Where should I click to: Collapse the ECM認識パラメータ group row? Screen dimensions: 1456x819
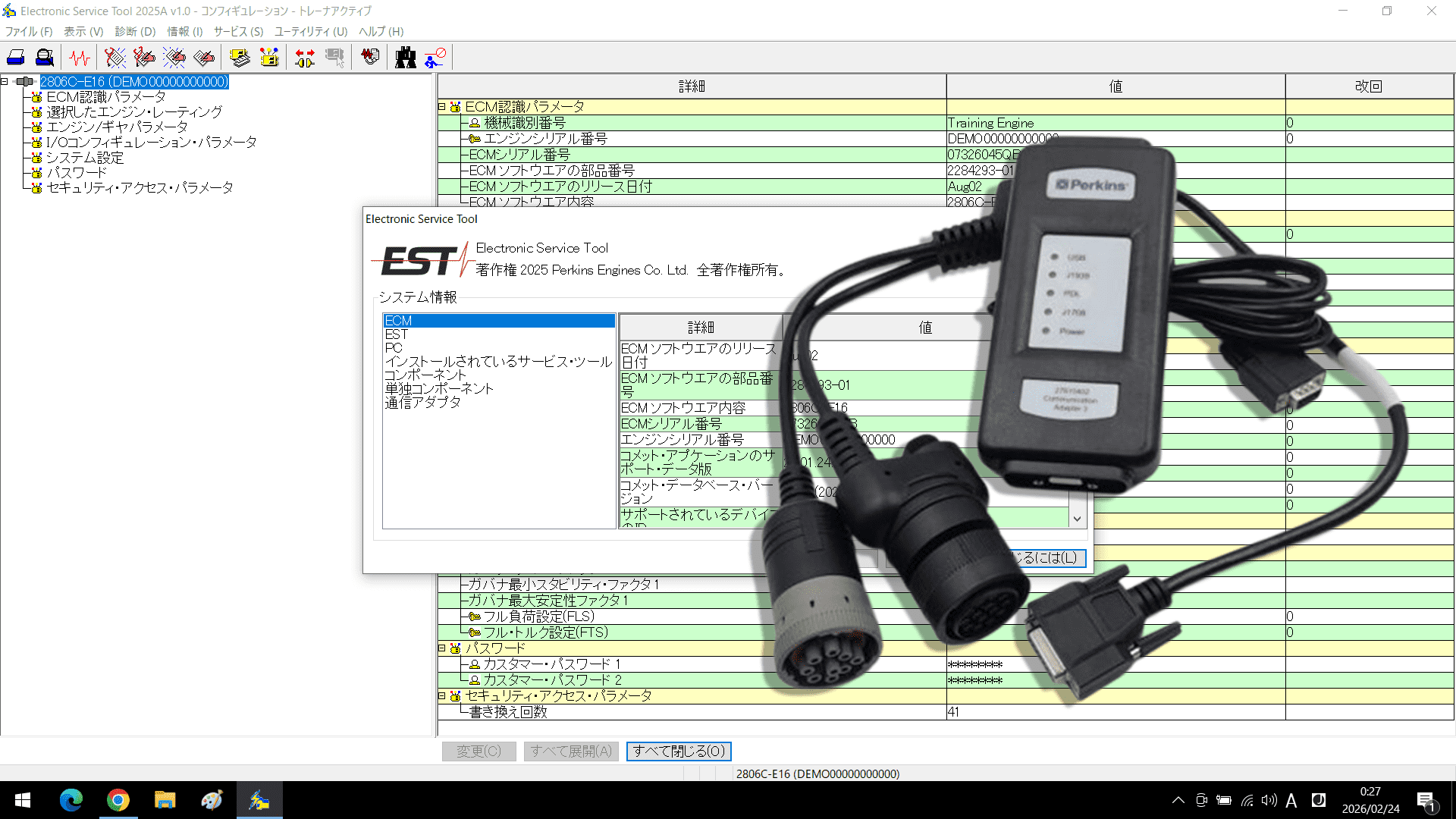coord(441,107)
